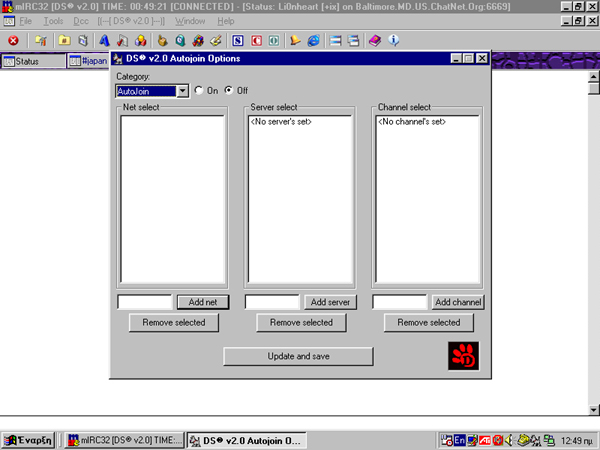Click the tile windows horizontally icon
The height and width of the screenshot is (450, 600).
(x=335, y=41)
